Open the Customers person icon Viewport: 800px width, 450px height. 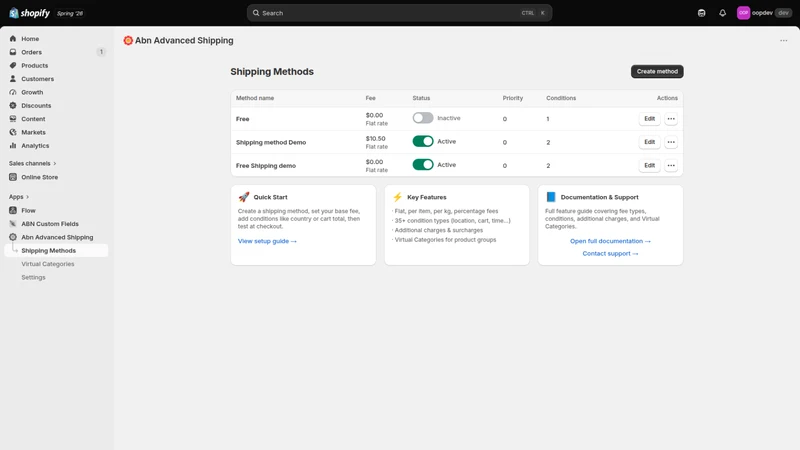(13, 79)
